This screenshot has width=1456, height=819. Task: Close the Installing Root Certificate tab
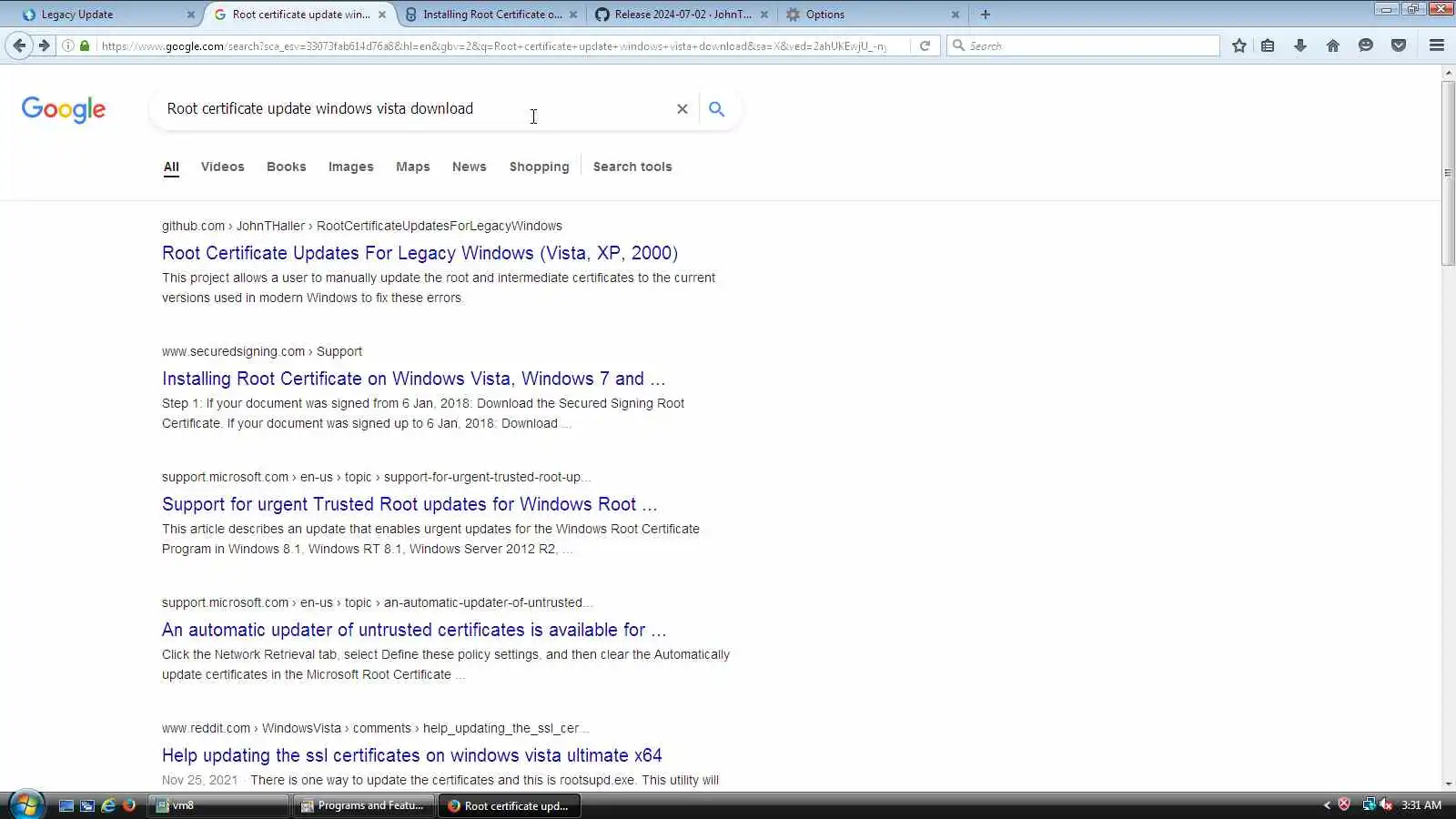573,15
